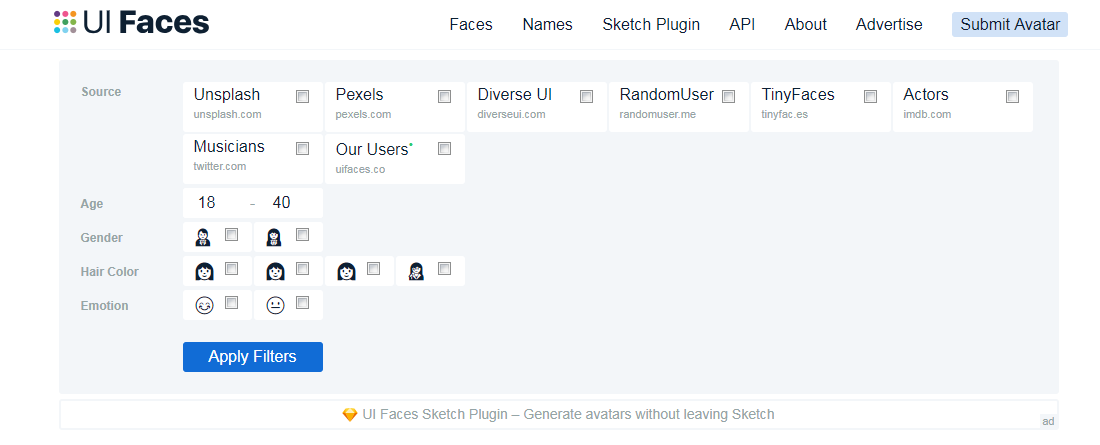1100x445 pixels.
Task: Click the Submit Avatar button
Action: click(1010, 25)
